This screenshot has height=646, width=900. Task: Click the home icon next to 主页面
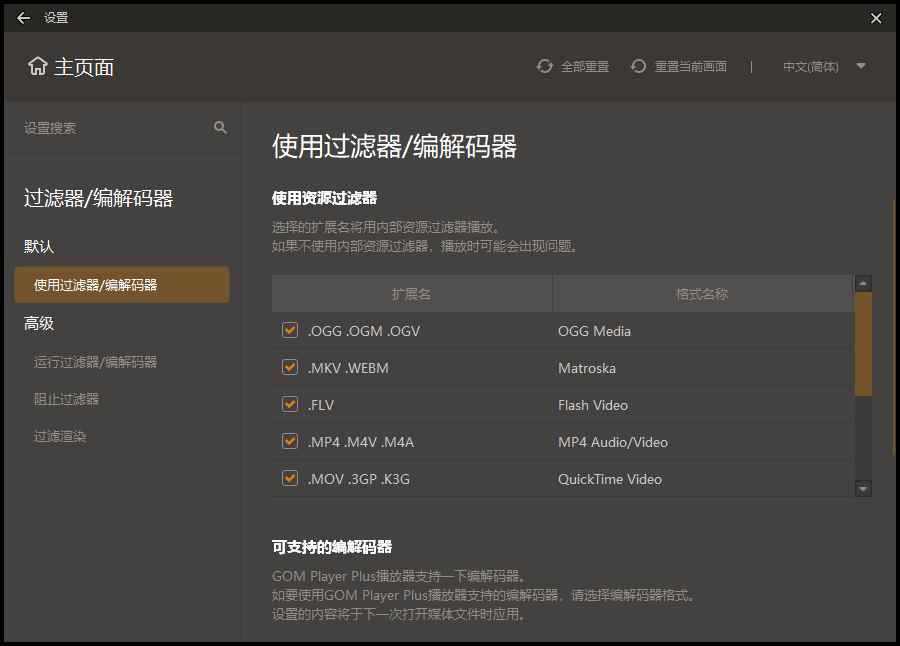point(35,66)
